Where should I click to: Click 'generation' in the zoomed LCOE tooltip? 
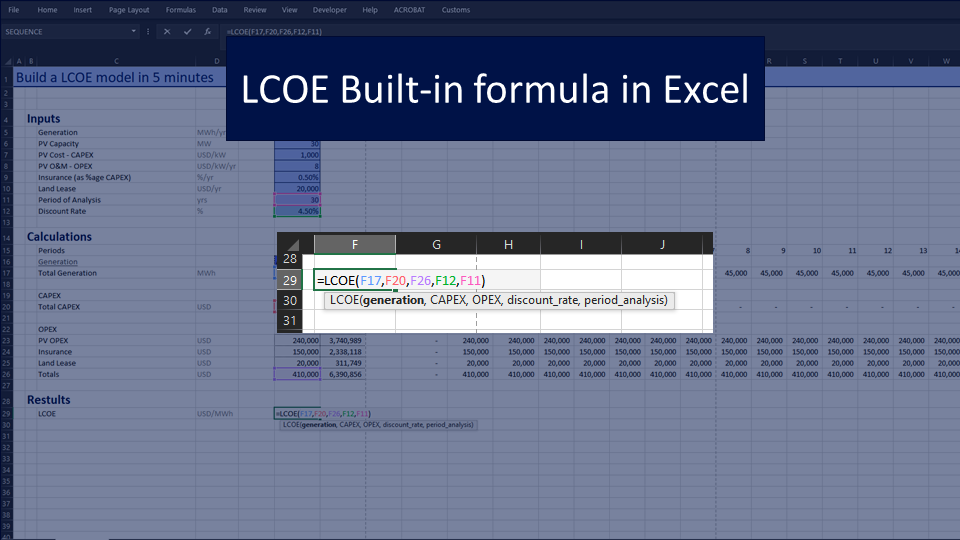393,300
